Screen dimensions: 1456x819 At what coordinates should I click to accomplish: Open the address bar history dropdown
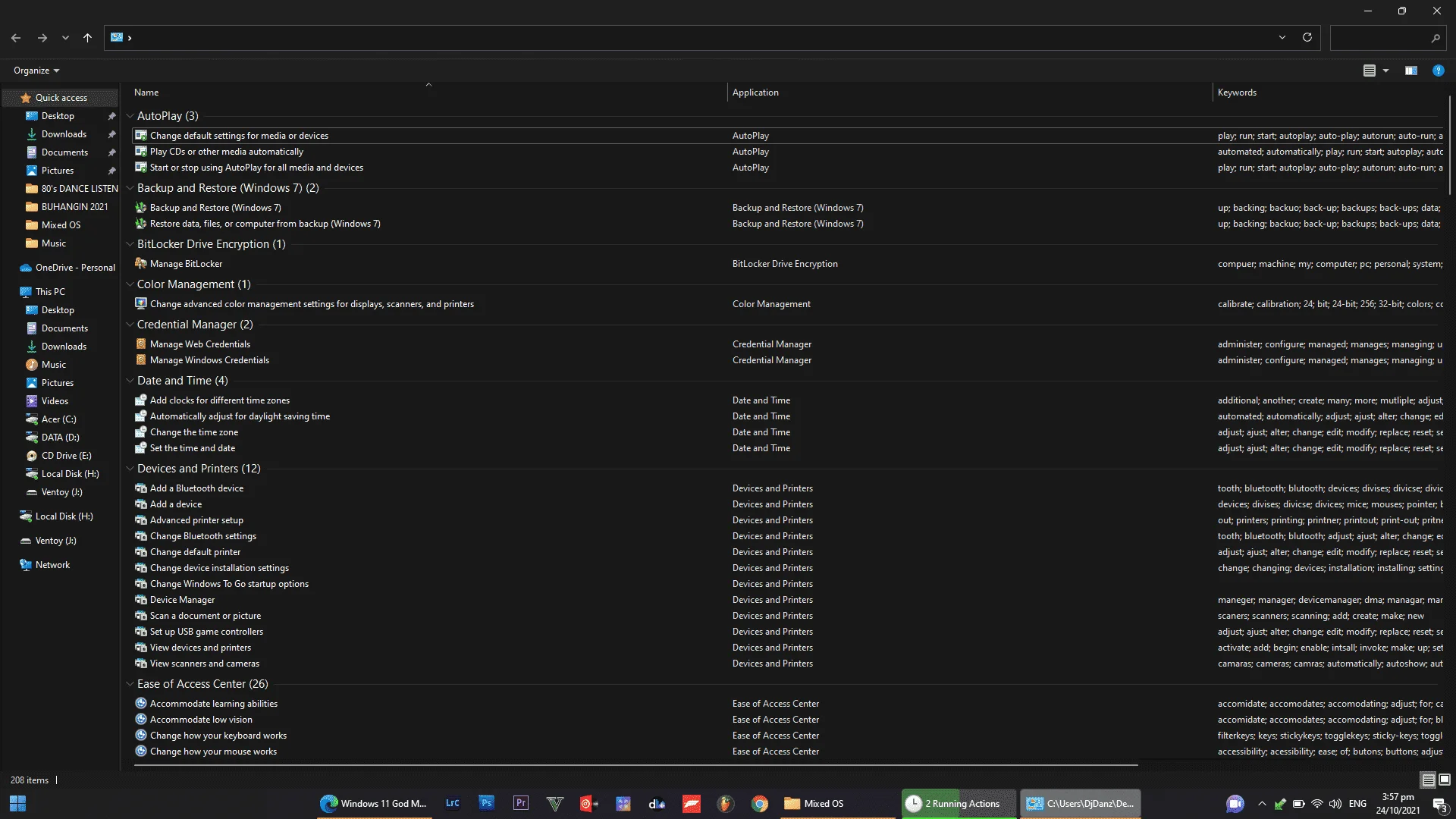(1282, 38)
